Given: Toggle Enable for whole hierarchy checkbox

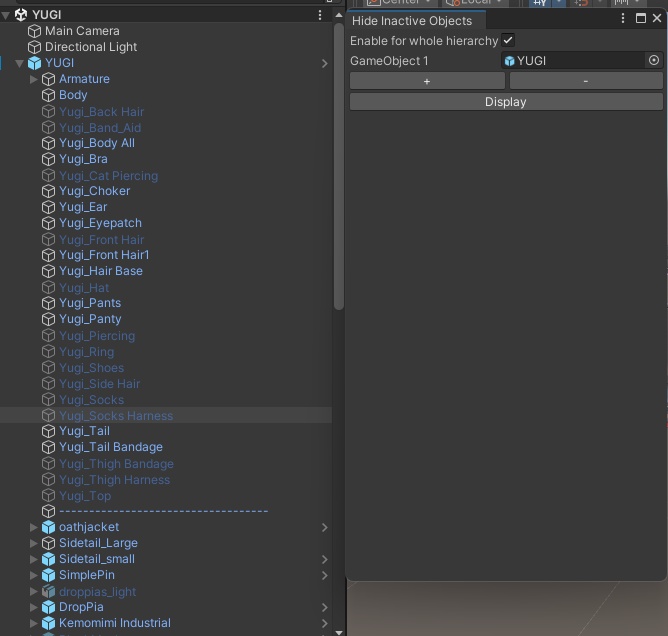Looking at the screenshot, I should pyautogui.click(x=507, y=40).
